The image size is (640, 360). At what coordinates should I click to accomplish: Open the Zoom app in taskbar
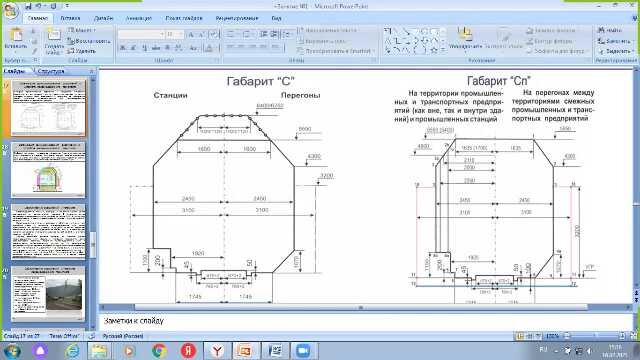(x=303, y=351)
